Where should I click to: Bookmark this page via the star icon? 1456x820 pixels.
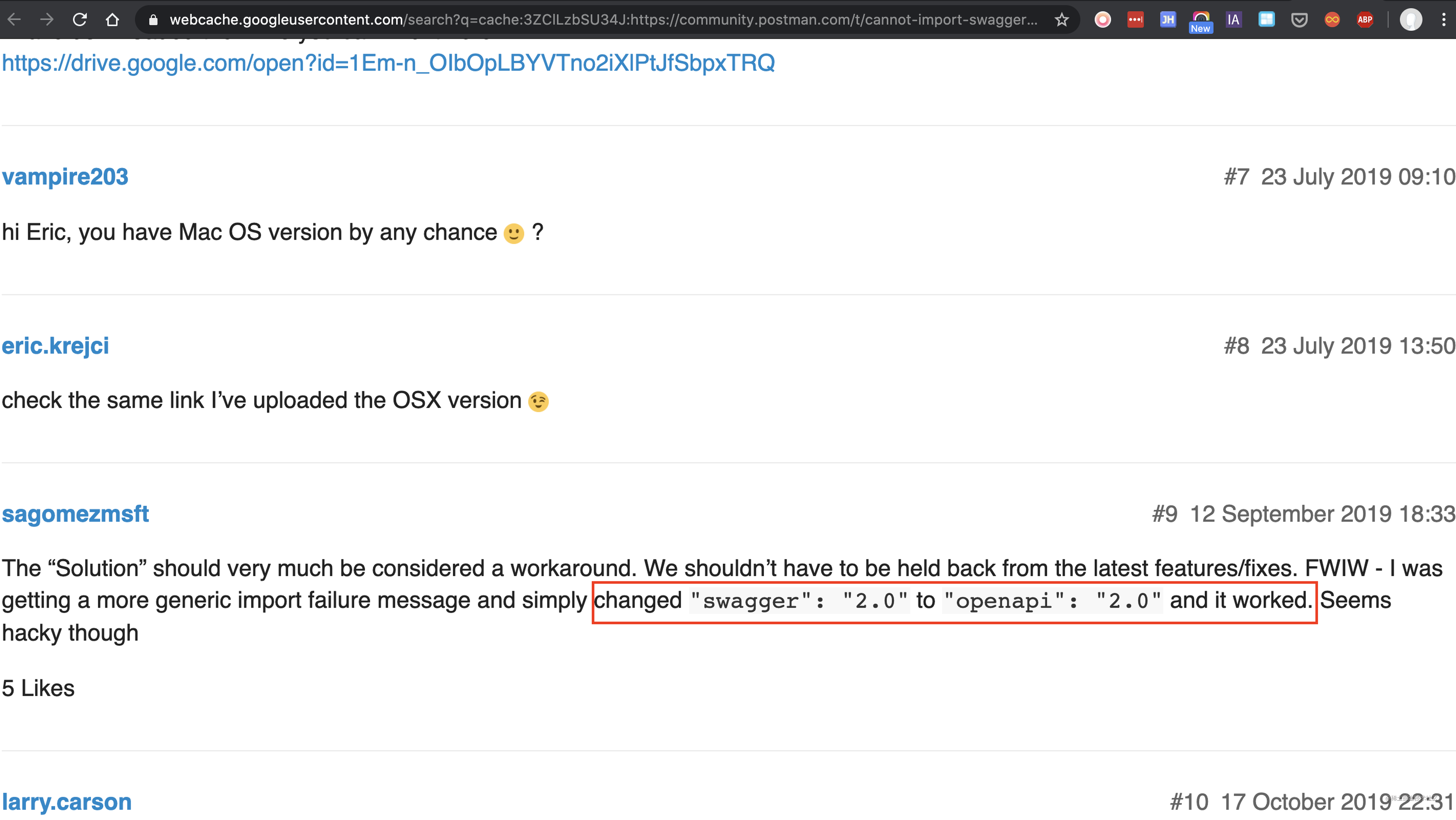coord(1061,19)
